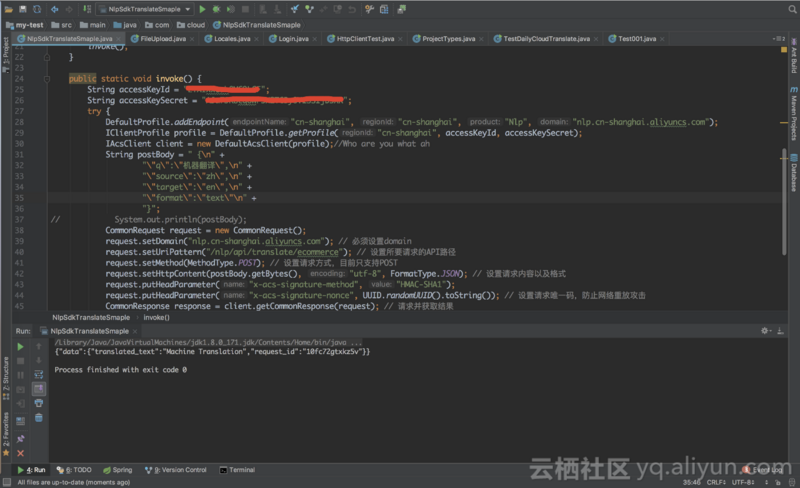Click the Revert undo arrow icon
This screenshot has height=488, width=800.
click(x=352, y=9)
